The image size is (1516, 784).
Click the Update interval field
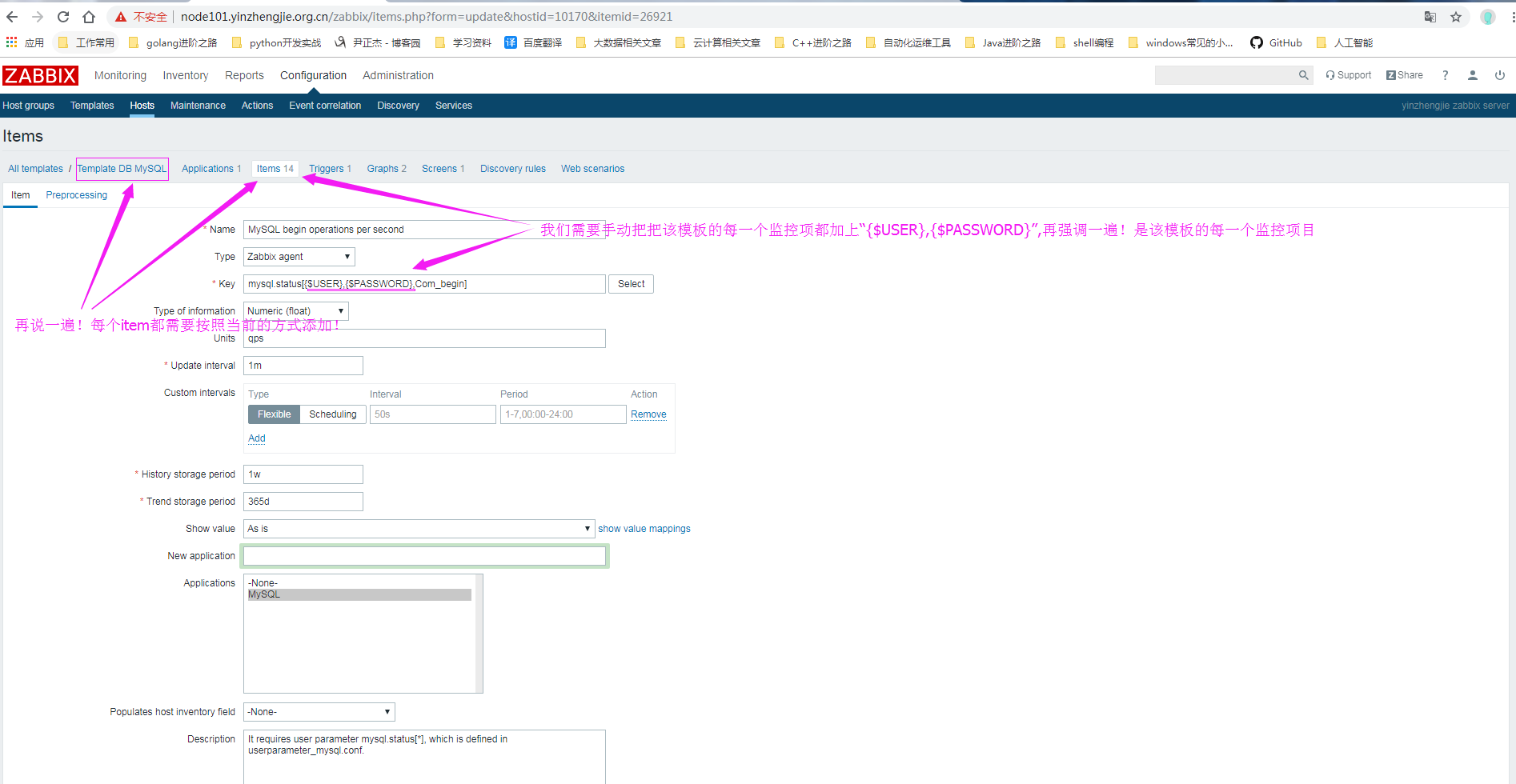303,366
